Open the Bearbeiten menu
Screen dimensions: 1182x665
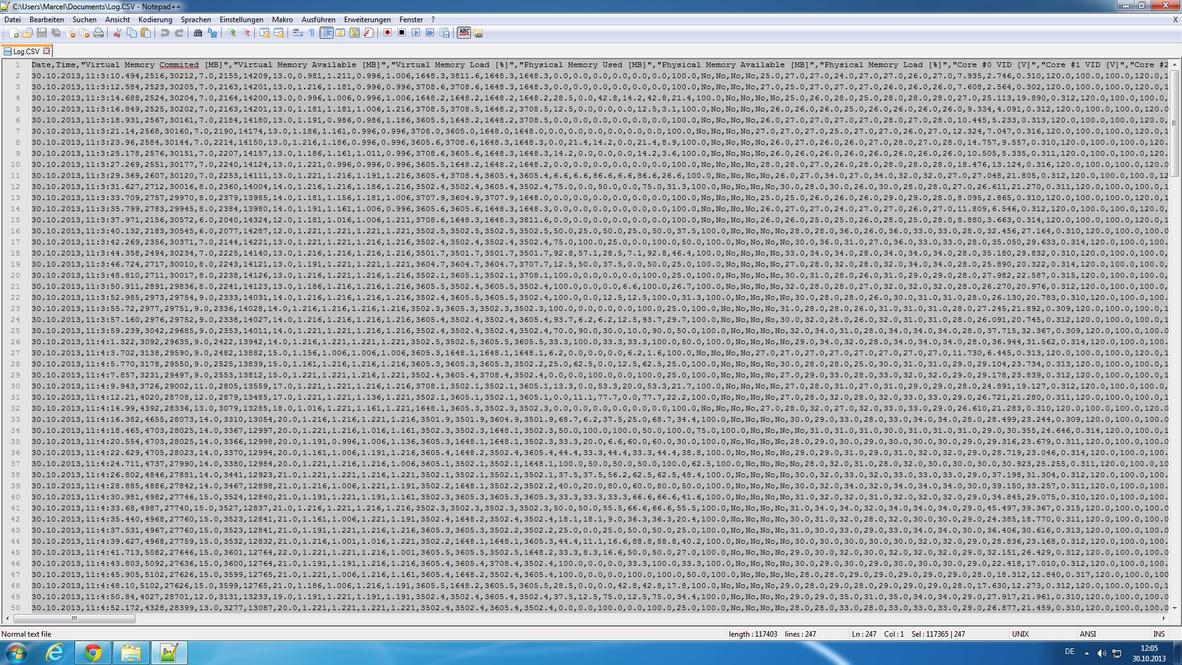coord(46,20)
